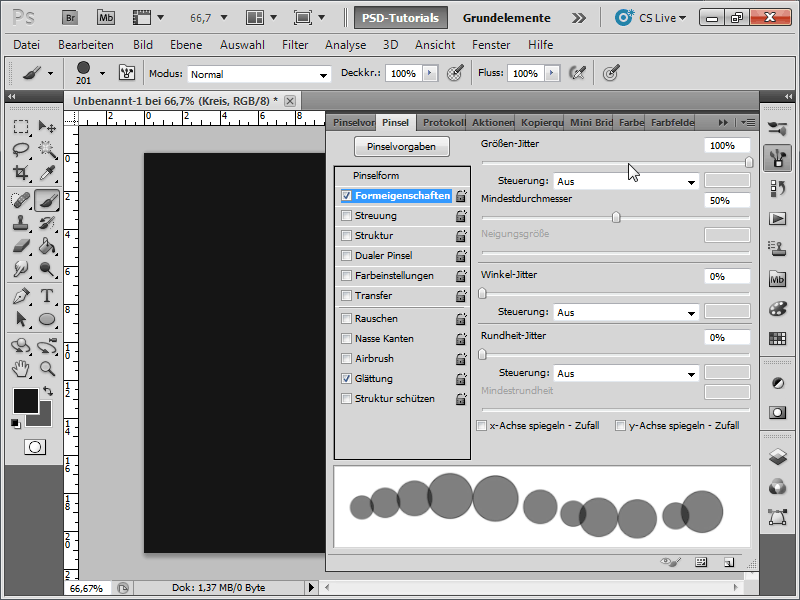Open the Layers panel icon in right dock
The image size is (800, 600).
click(777, 457)
